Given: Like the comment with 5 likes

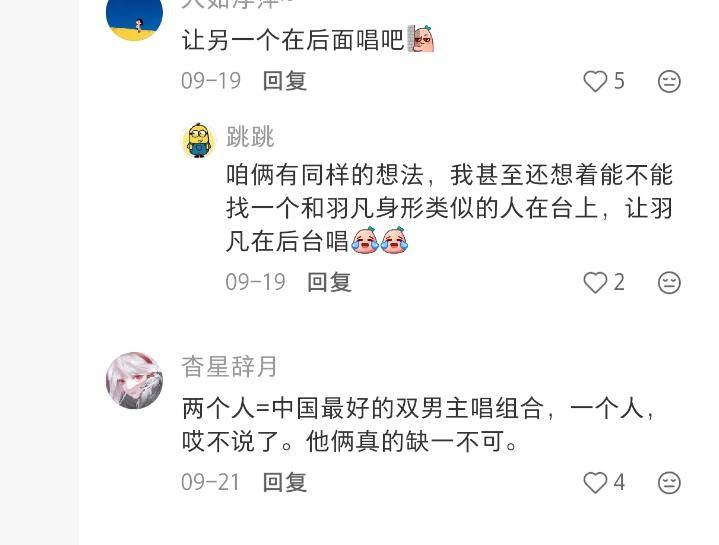Looking at the screenshot, I should point(595,81).
